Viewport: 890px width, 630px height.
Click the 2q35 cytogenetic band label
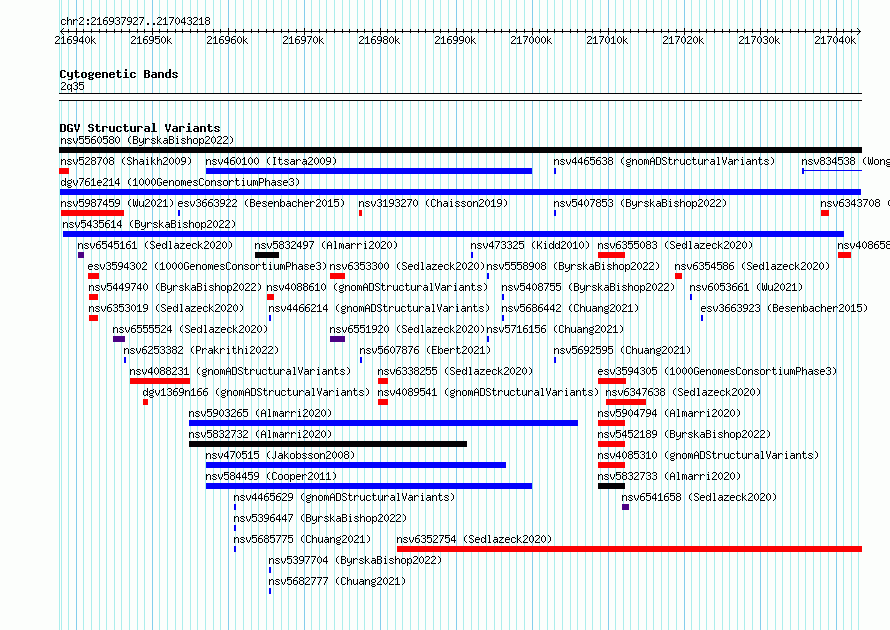click(72, 86)
